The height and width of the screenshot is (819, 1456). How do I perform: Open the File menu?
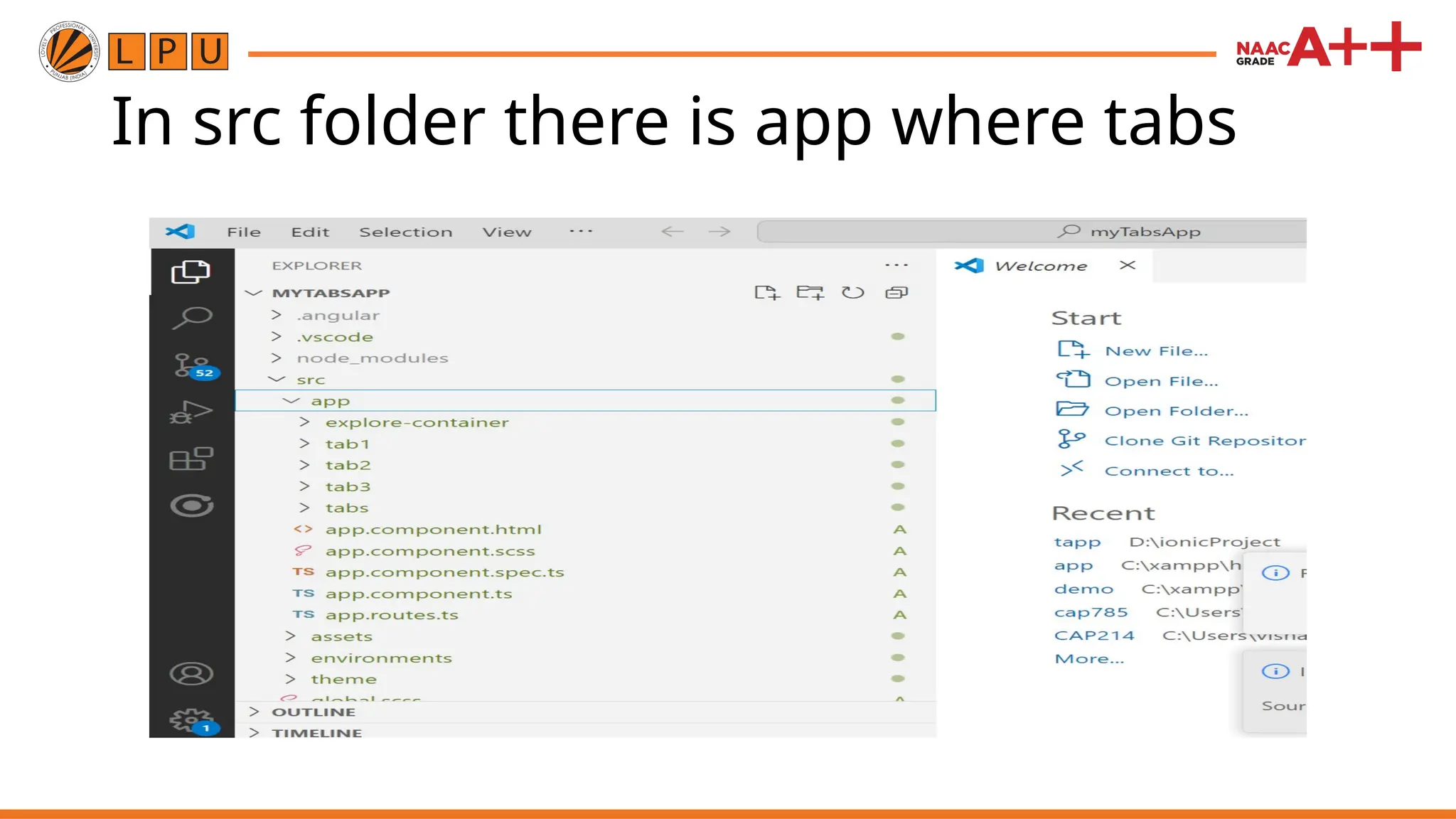(x=243, y=232)
